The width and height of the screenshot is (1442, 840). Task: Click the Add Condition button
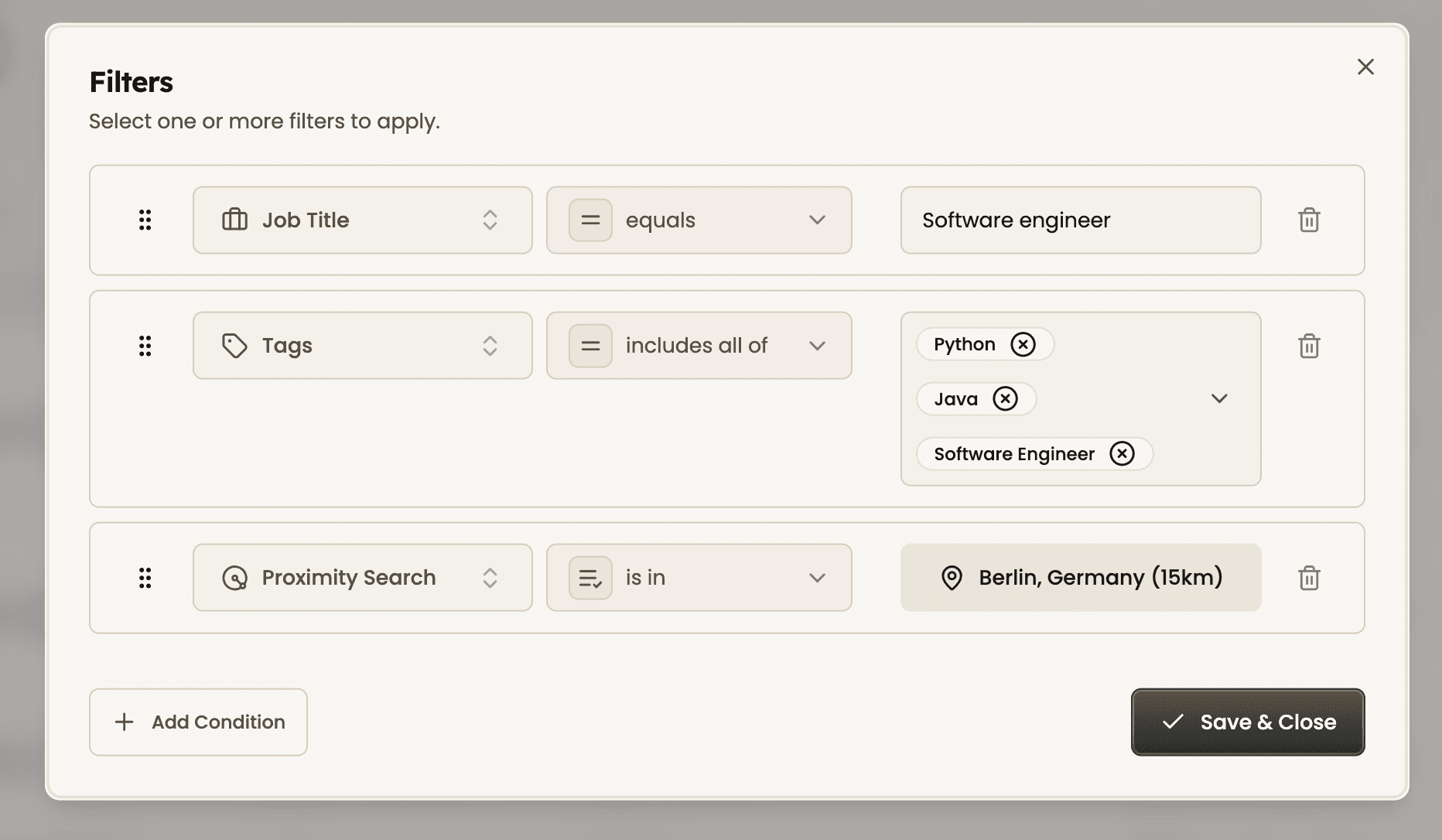(x=198, y=722)
